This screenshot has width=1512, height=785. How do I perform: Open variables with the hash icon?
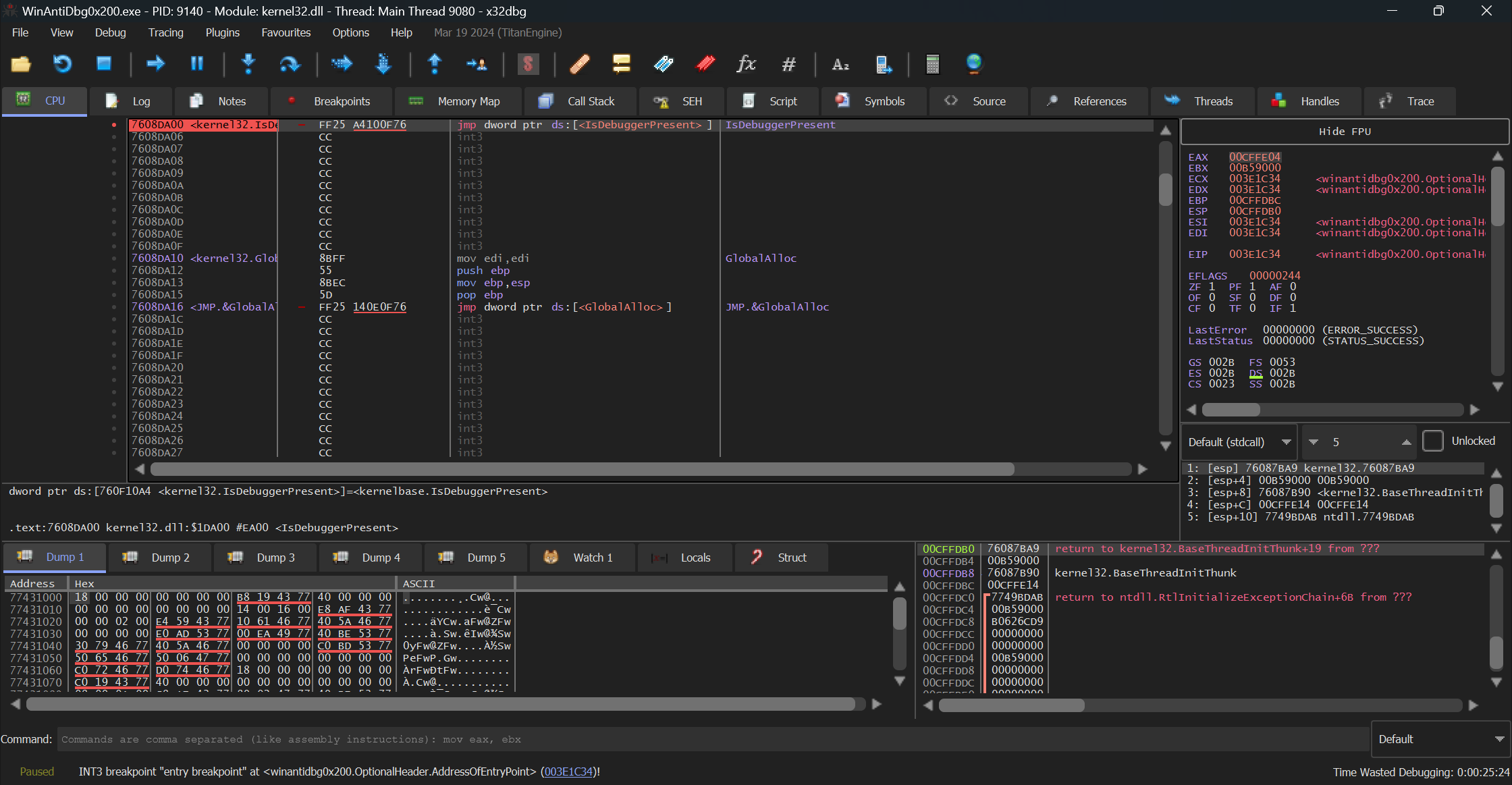[x=788, y=64]
